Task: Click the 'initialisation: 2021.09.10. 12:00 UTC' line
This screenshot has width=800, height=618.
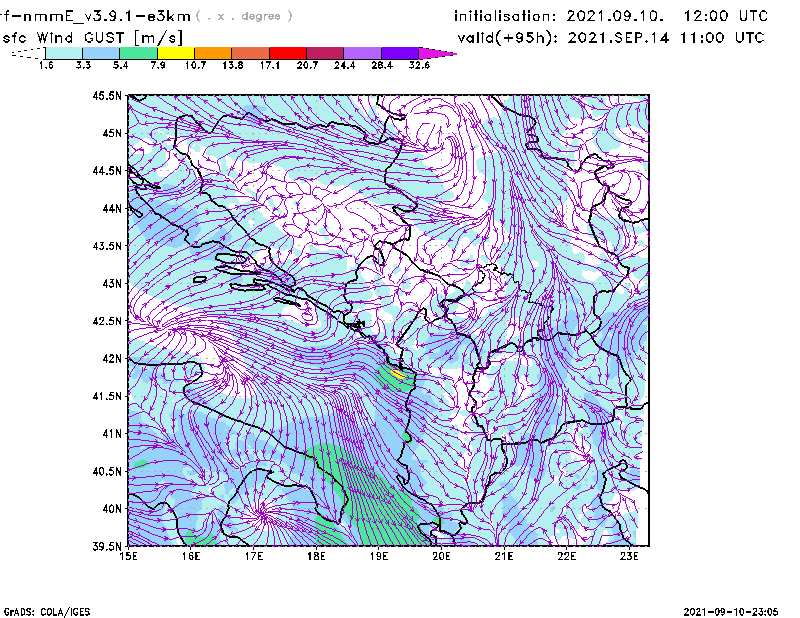Action: (611, 16)
